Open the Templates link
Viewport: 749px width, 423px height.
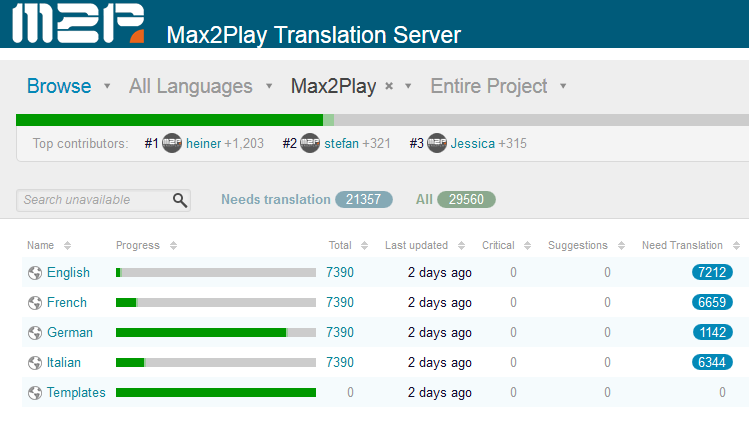click(x=76, y=393)
